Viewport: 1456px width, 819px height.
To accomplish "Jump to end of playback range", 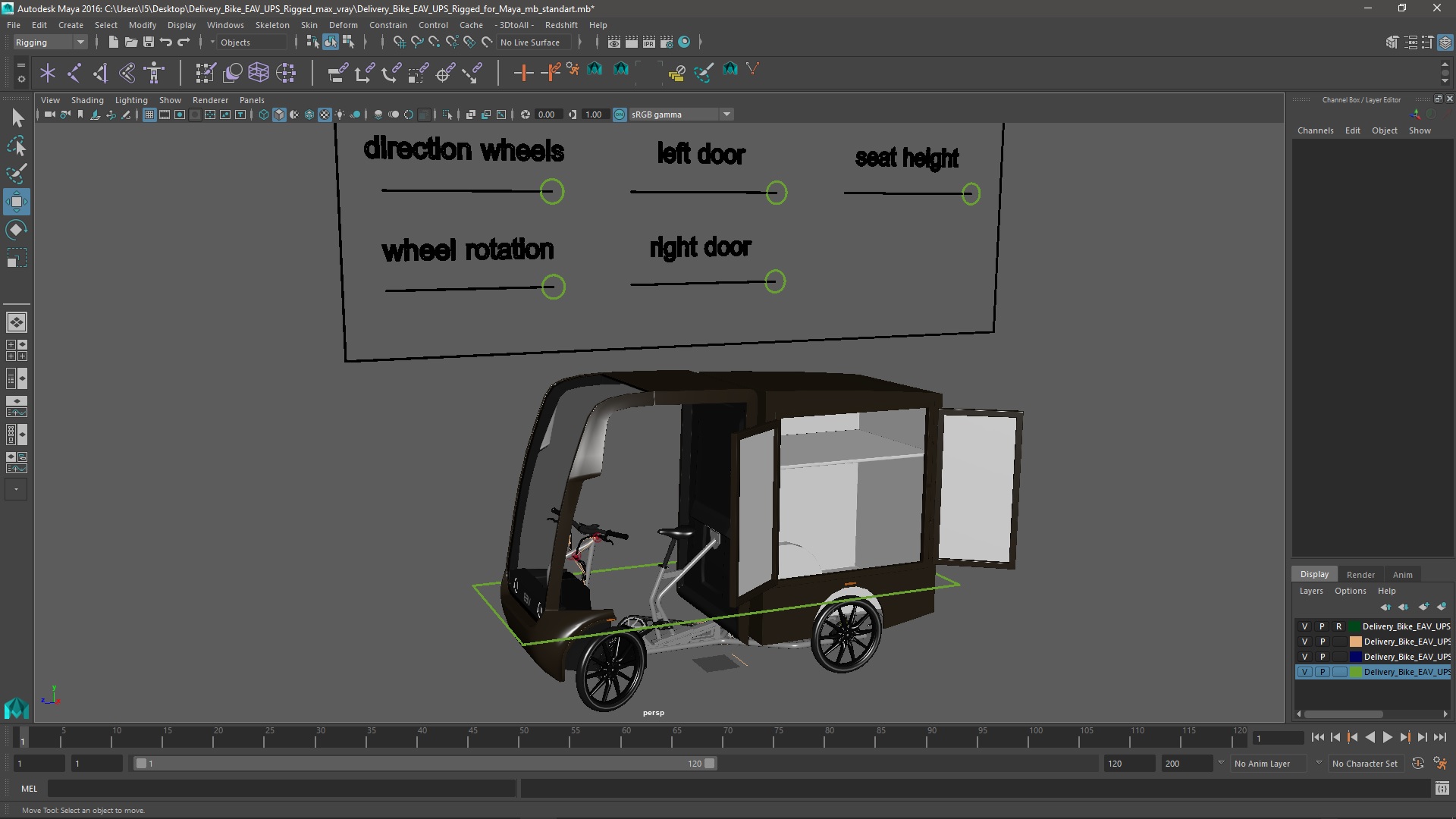I will coord(1439,737).
